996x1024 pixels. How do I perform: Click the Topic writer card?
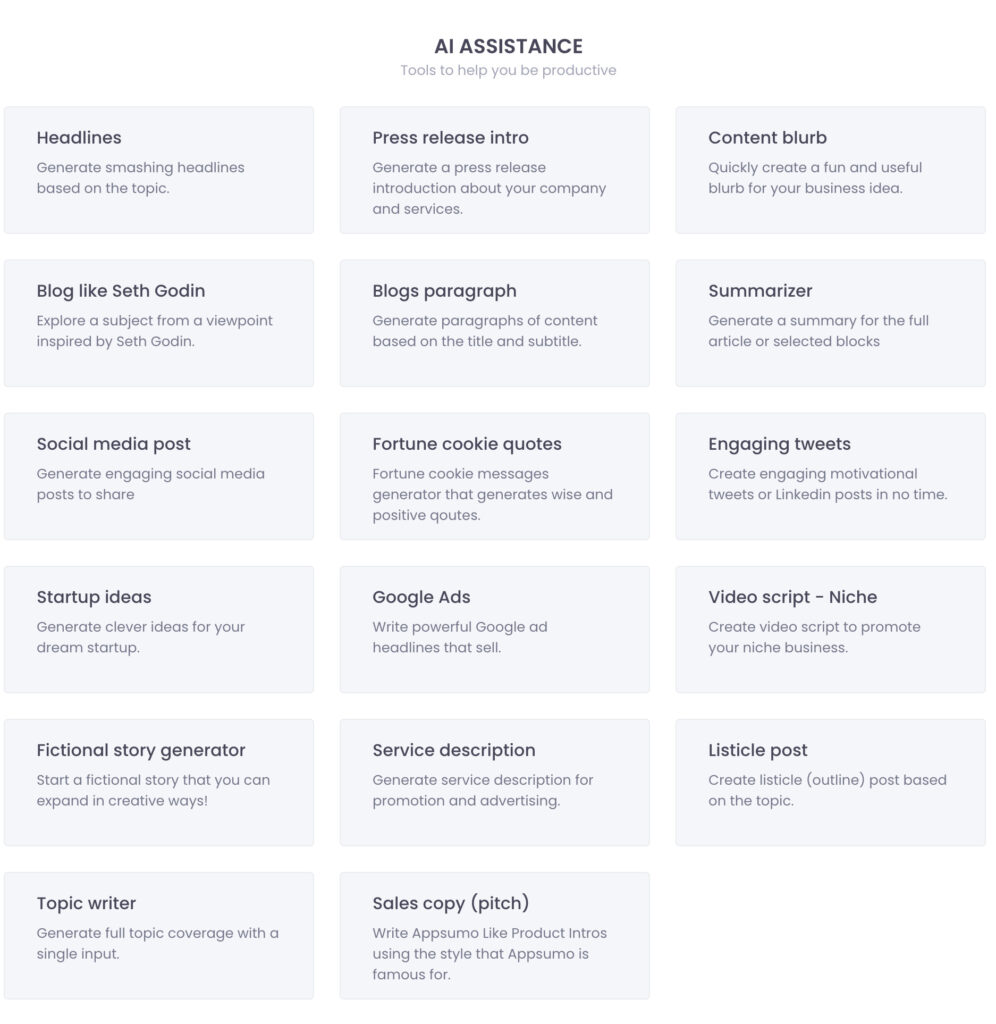coord(158,934)
